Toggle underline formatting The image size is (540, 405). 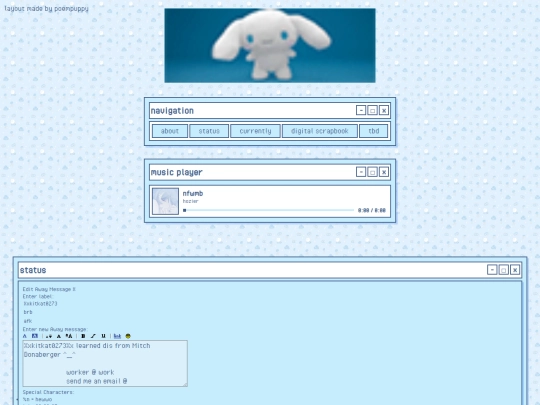[x=103, y=336]
